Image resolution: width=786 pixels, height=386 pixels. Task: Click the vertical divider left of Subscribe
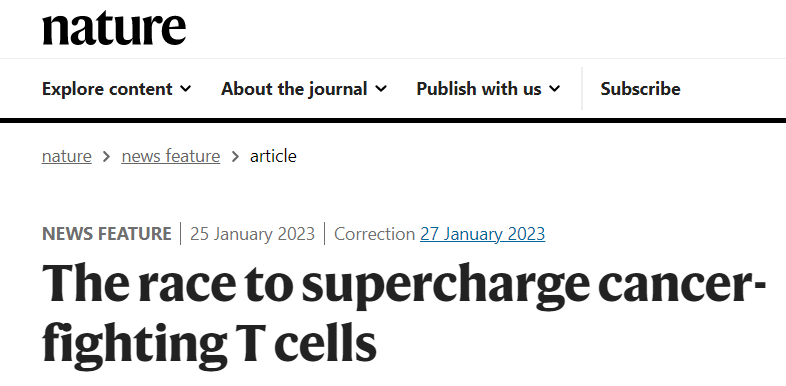582,88
